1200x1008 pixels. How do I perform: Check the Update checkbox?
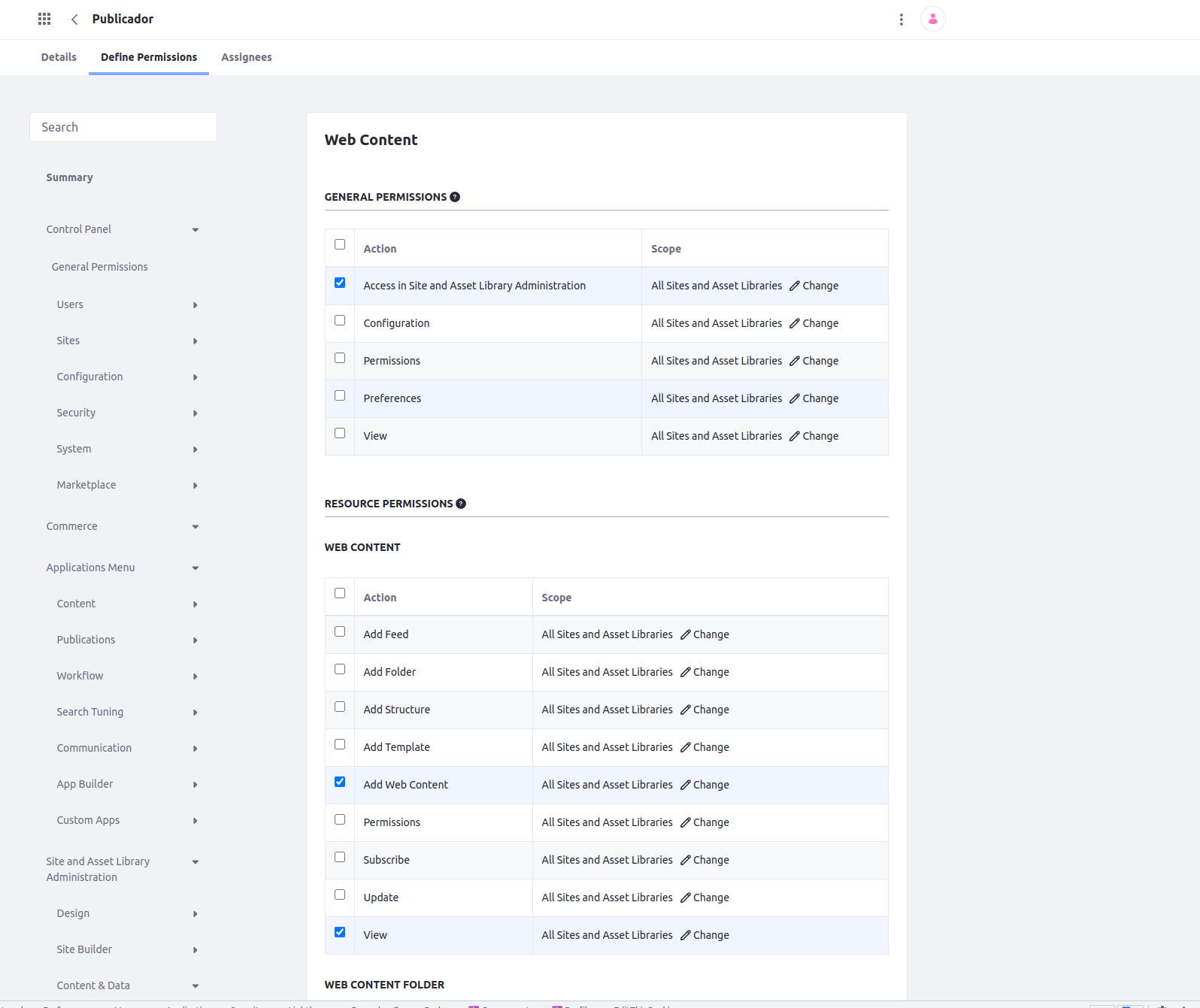coord(340,894)
